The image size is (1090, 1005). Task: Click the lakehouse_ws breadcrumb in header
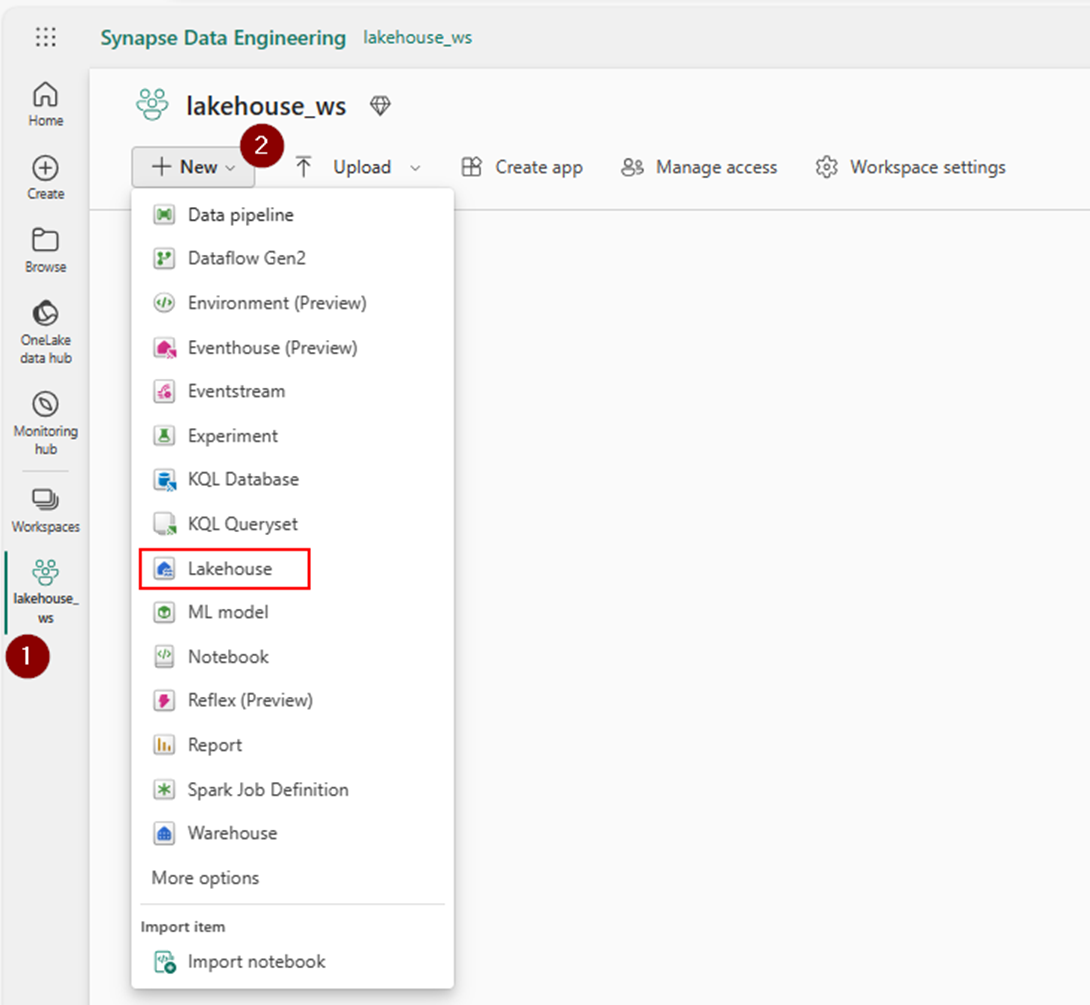(x=418, y=38)
